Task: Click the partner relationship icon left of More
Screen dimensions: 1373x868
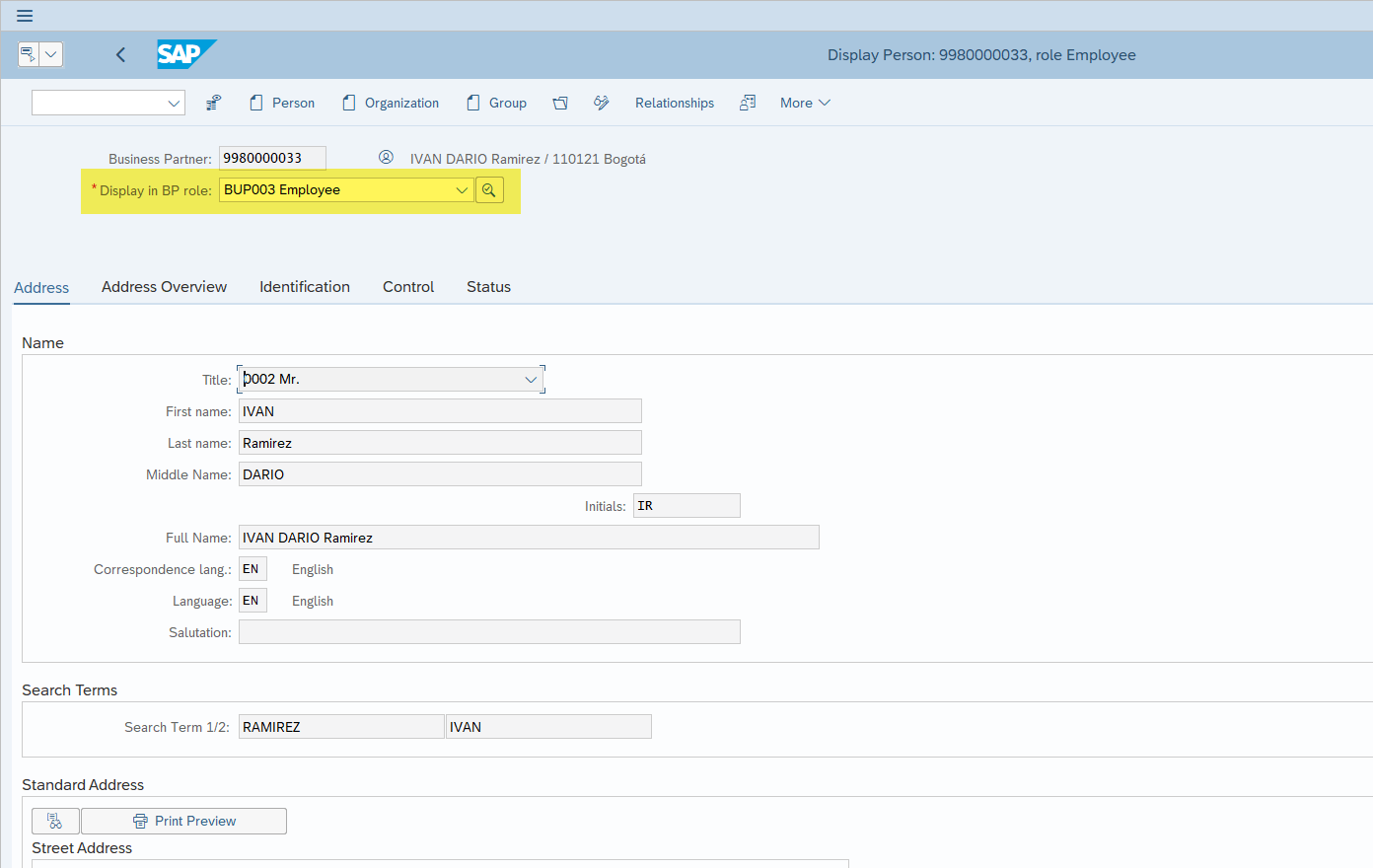Action: pyautogui.click(x=748, y=102)
